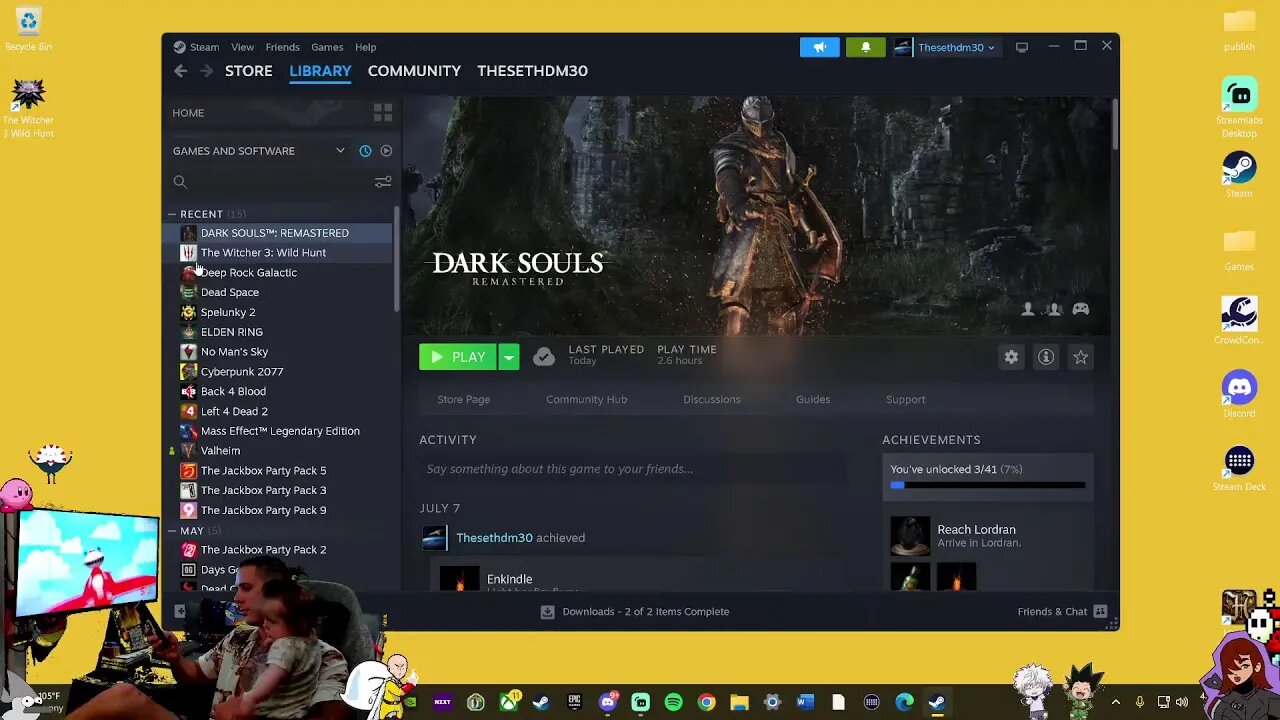Expand Games and Software dropdown
The height and width of the screenshot is (720, 1280).
(x=340, y=151)
